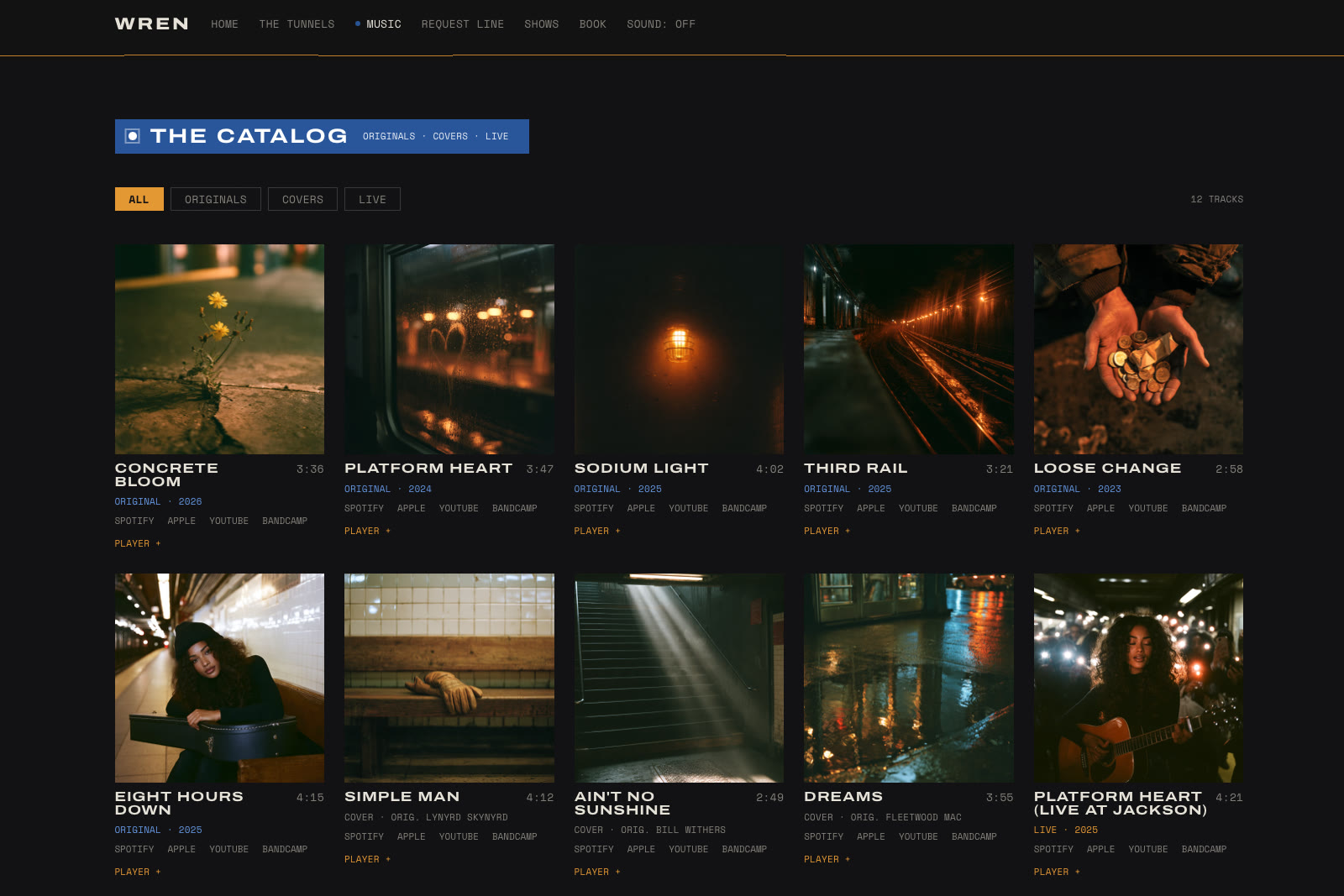Go to the Home page
The height and width of the screenshot is (896, 1344).
click(x=224, y=24)
